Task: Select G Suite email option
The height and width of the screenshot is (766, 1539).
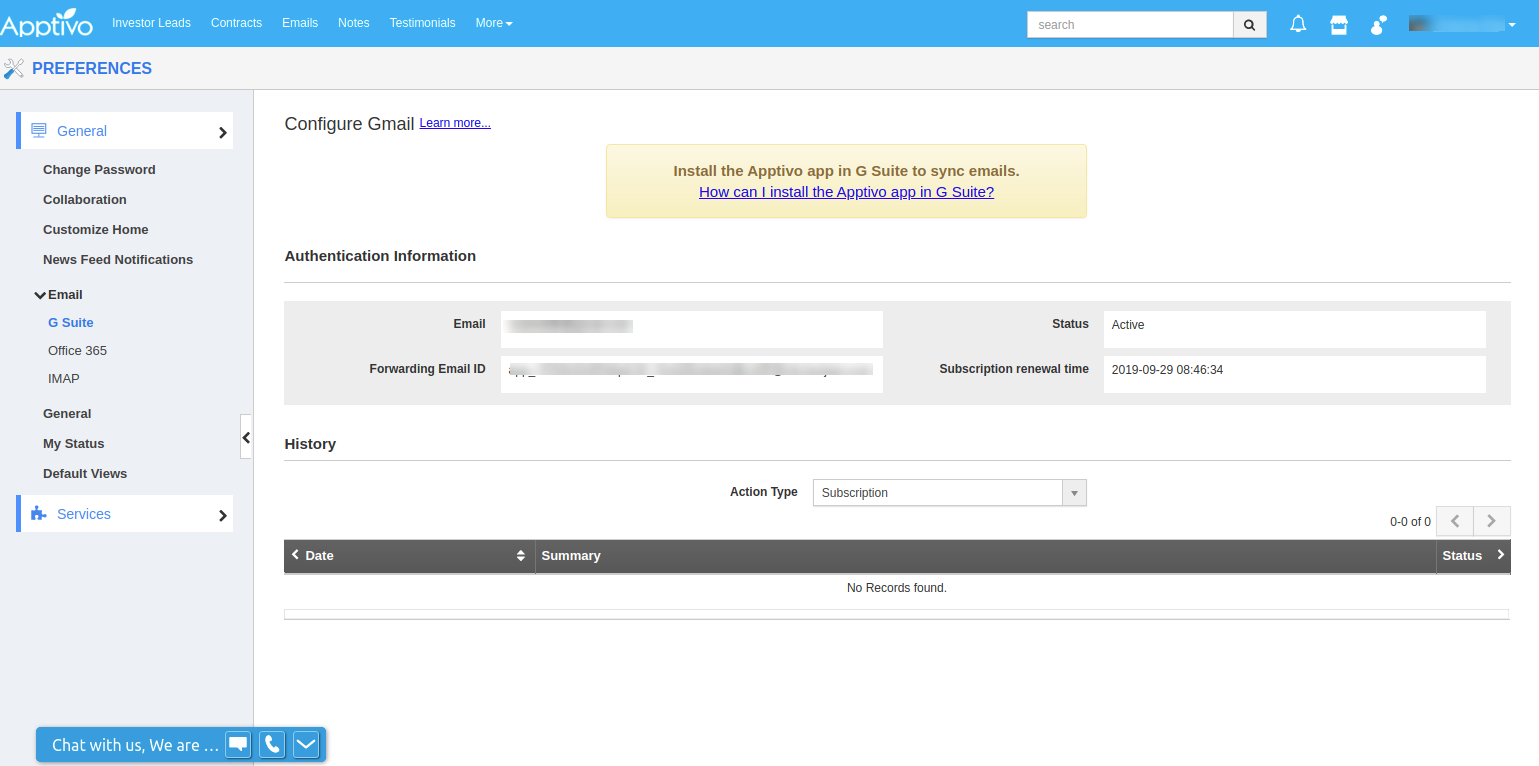Action: coord(71,323)
